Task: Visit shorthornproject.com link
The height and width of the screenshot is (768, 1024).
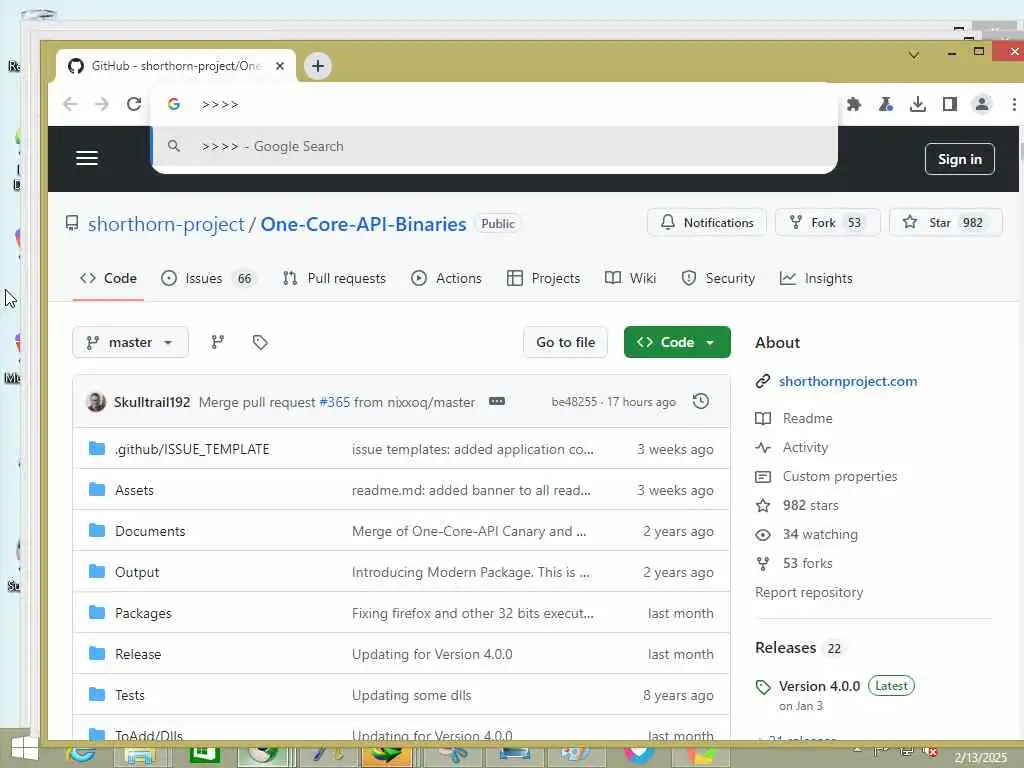Action: pyautogui.click(x=848, y=381)
